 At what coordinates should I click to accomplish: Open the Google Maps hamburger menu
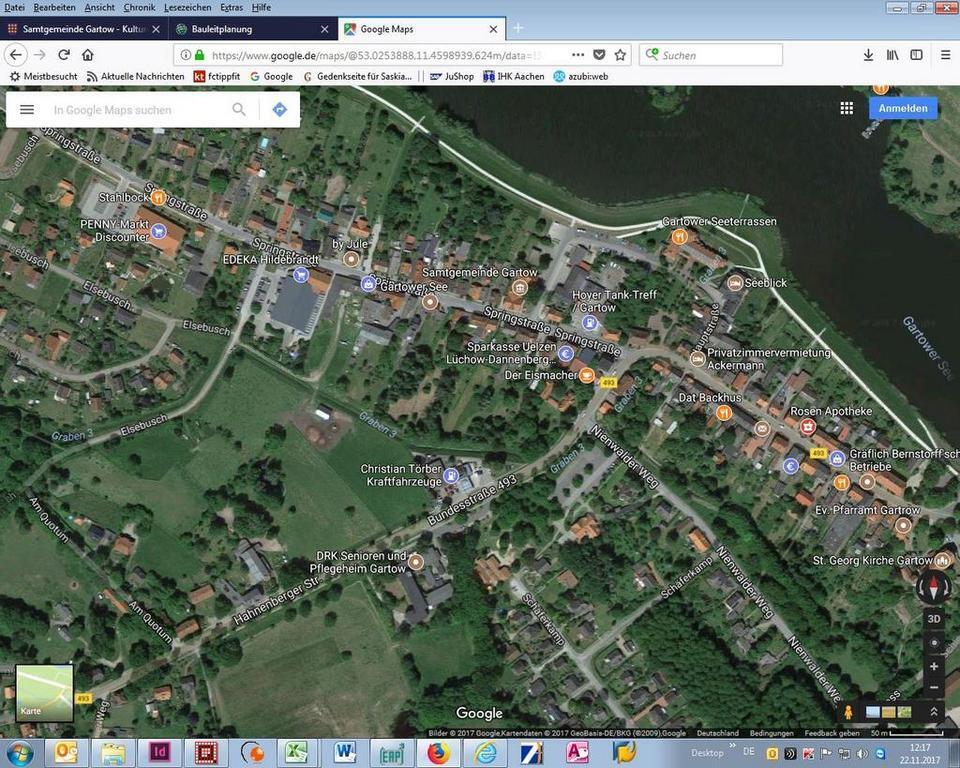(27, 110)
